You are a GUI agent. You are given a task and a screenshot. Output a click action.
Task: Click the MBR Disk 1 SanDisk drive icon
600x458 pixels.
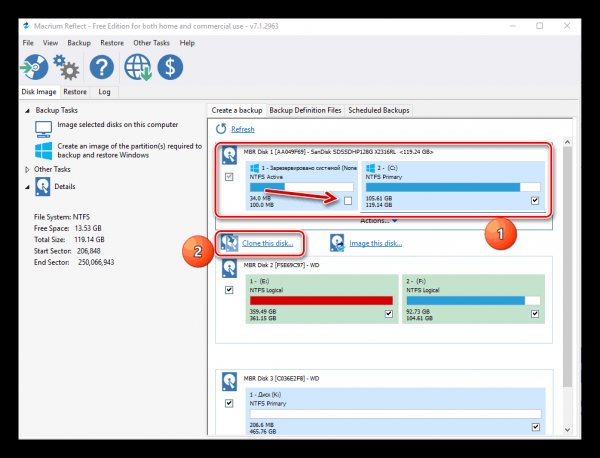229,155
